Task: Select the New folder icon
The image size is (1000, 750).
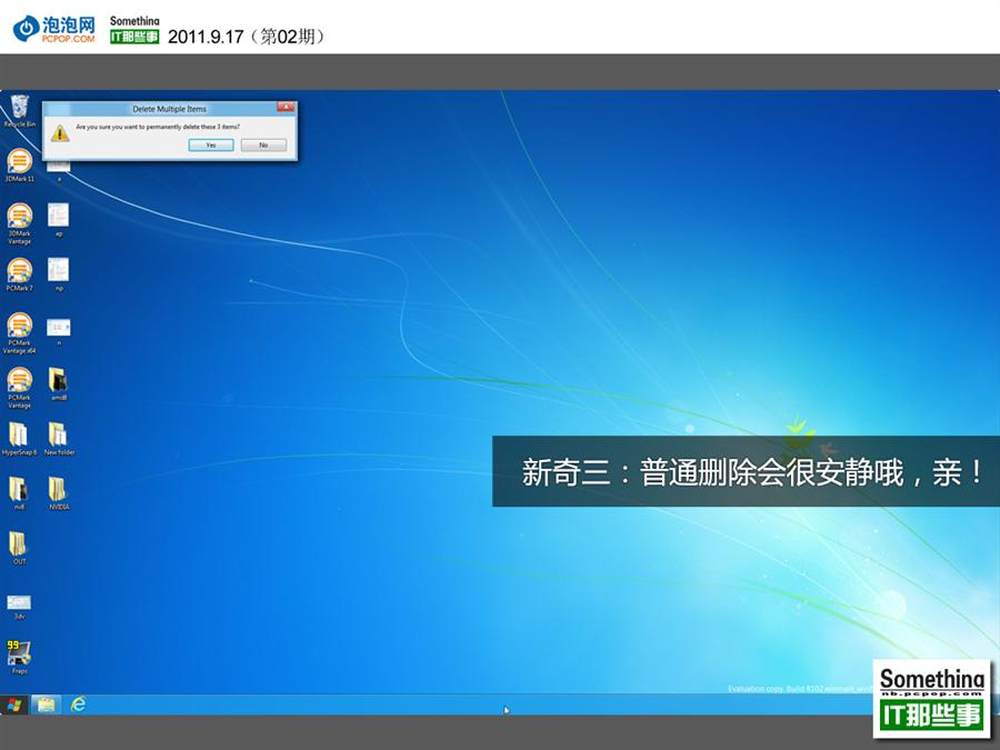Action: (59, 439)
